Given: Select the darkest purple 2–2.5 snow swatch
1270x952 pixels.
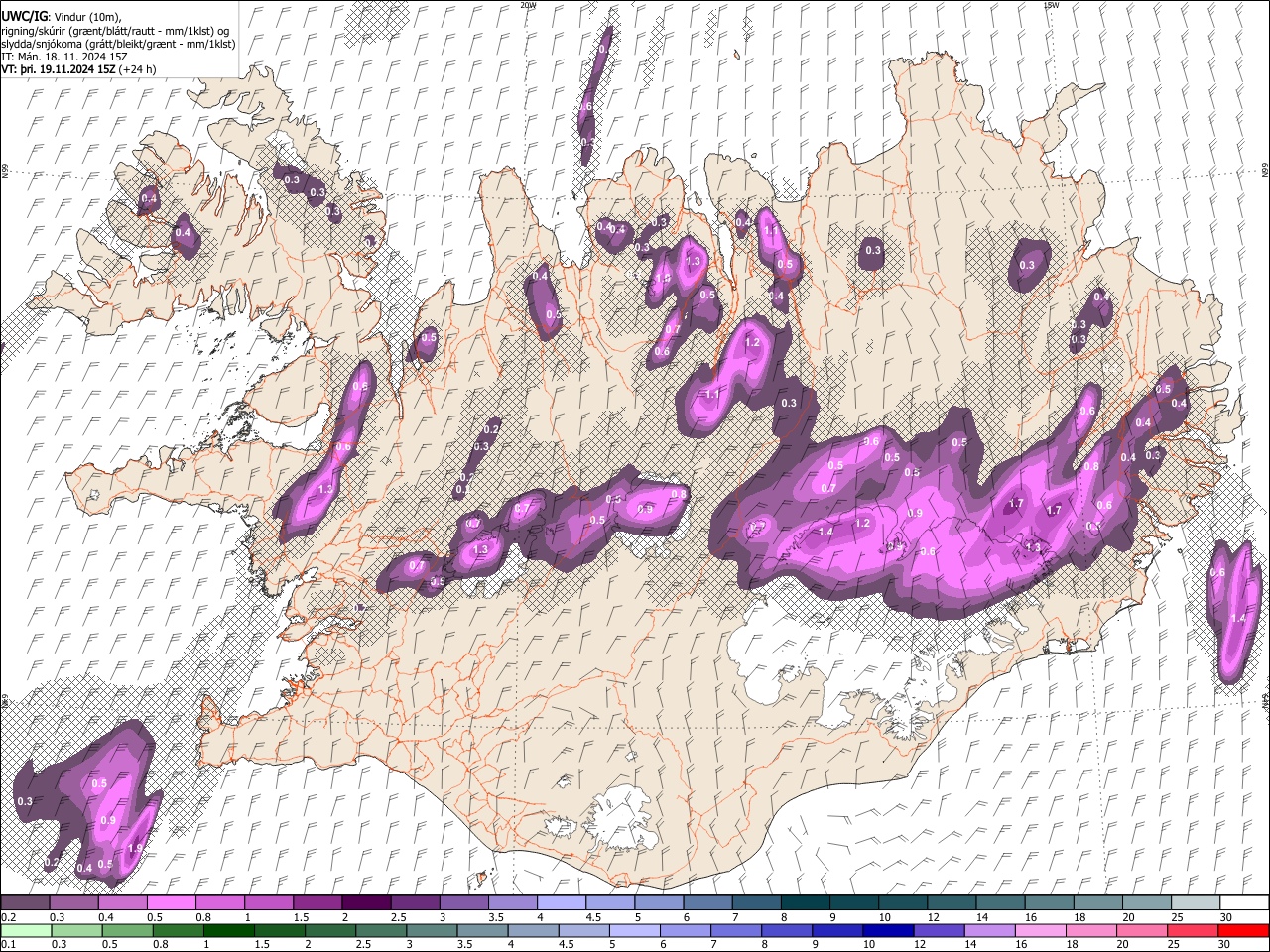Looking at the screenshot, I should tap(366, 903).
